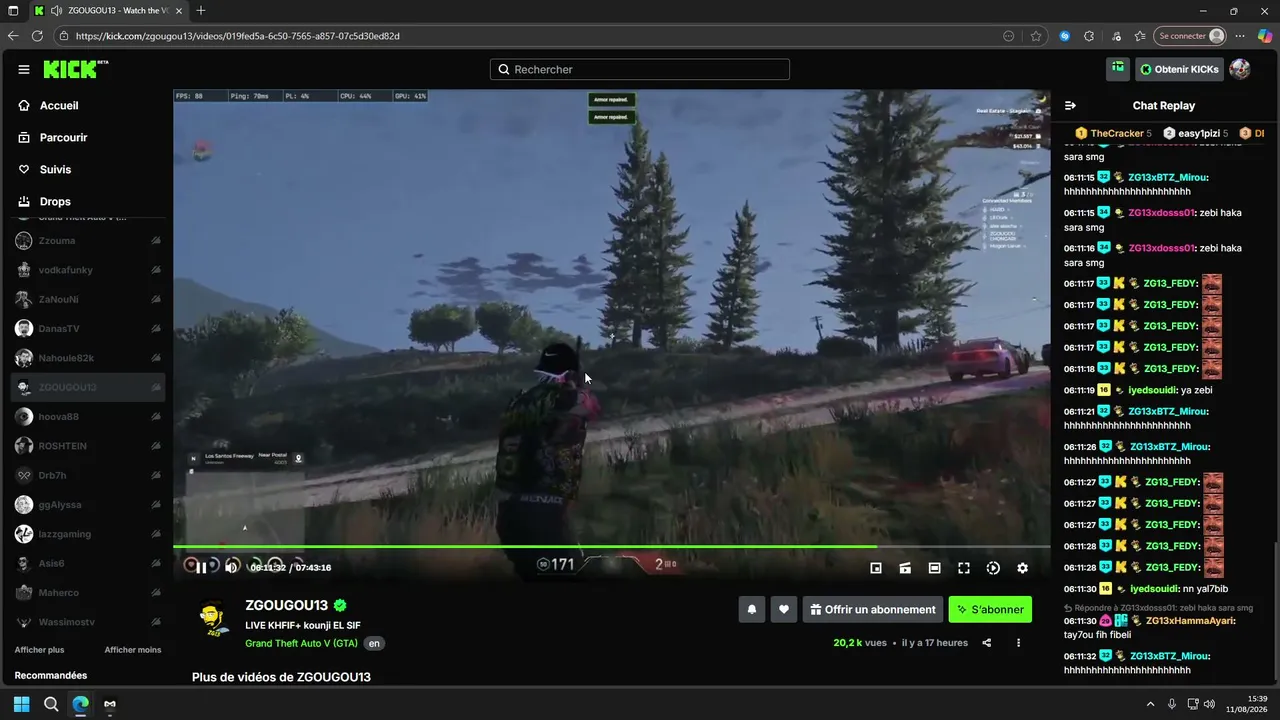This screenshot has width=1280, height=720.
Task: Open ZGOUGOU13 channel name link
Action: pos(287,606)
